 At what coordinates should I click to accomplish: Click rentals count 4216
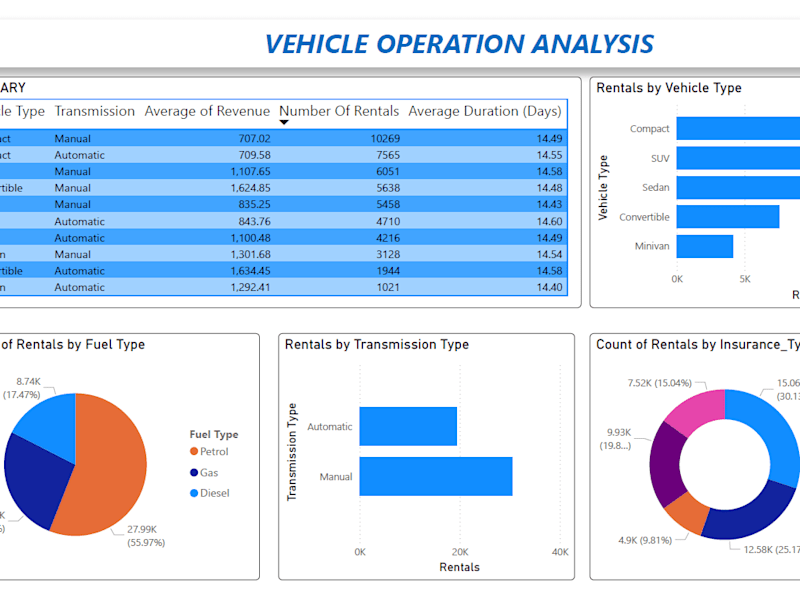pyautogui.click(x=388, y=238)
